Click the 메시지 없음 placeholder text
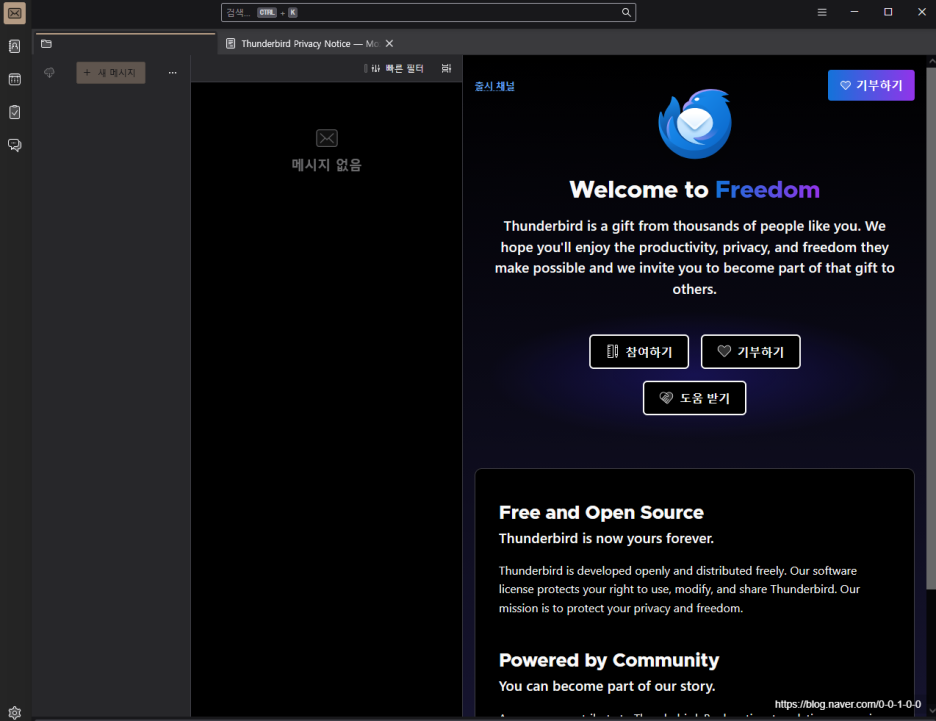 [327, 165]
